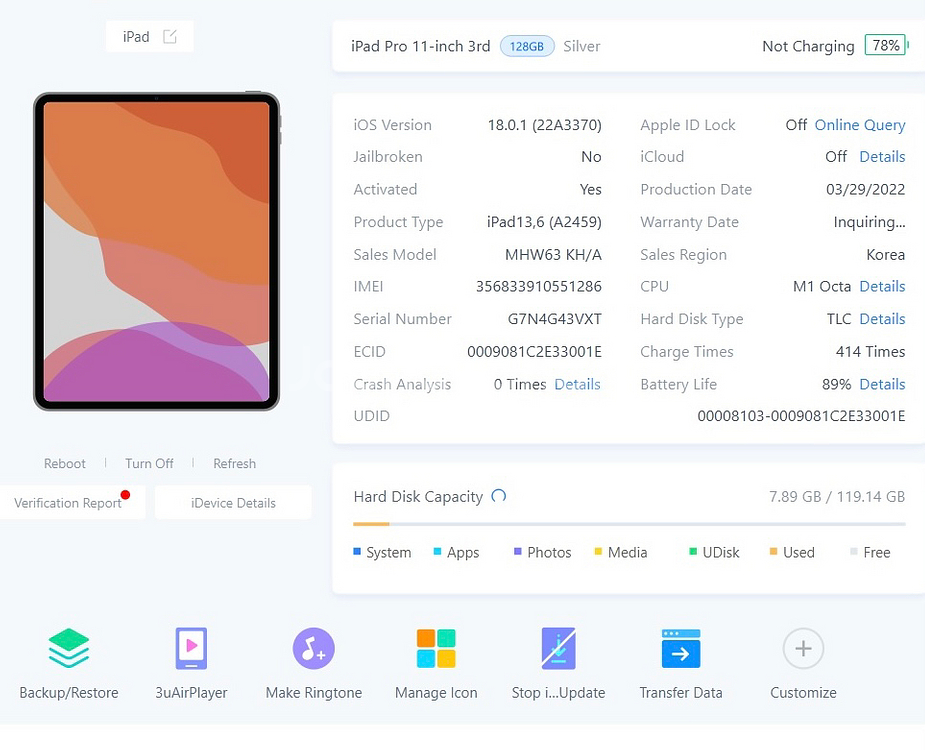This screenshot has width=925, height=750.
Task: Click the 78% battery indicator
Action: tap(886, 45)
